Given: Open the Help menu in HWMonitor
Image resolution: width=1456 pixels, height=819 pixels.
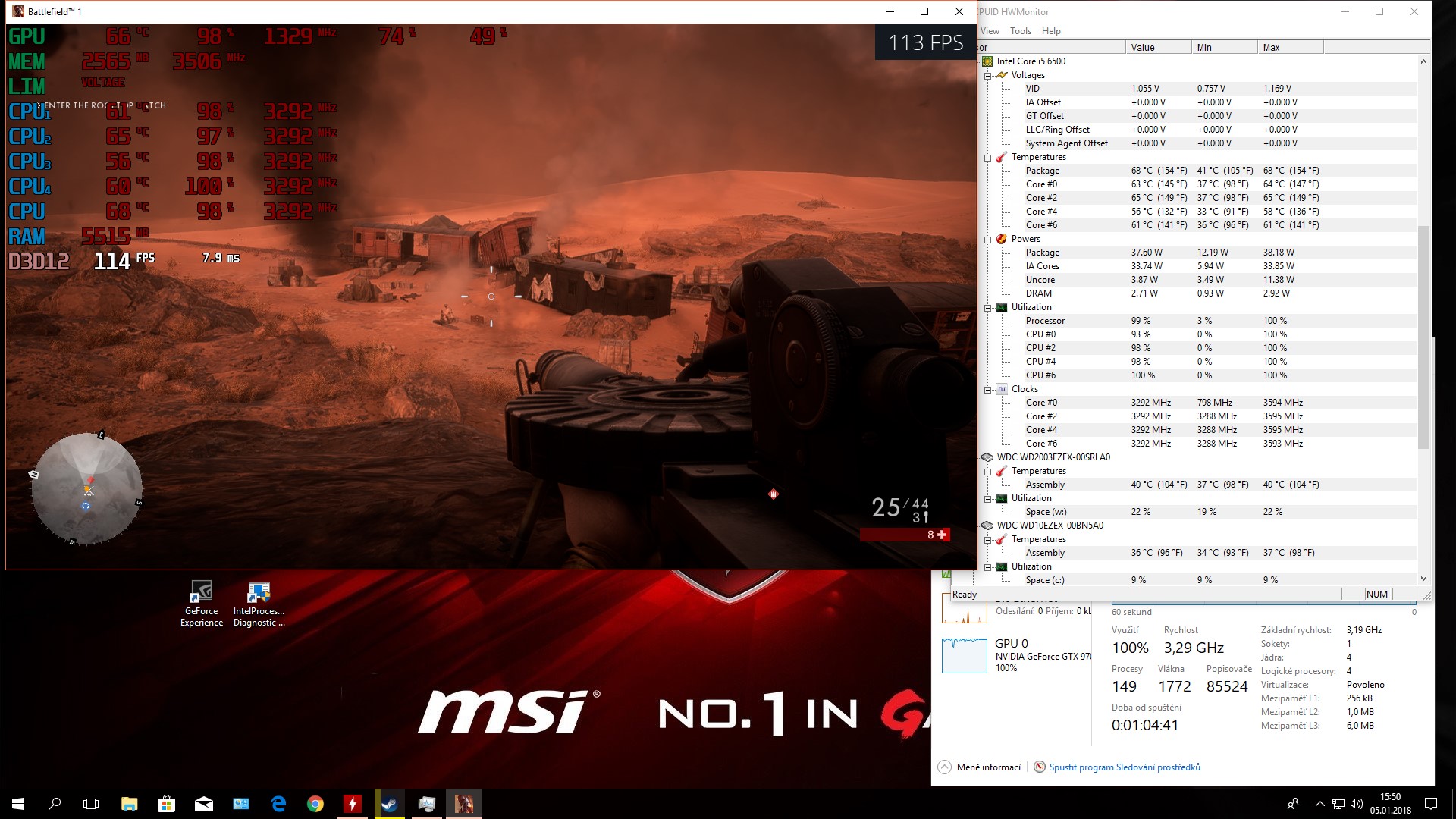Looking at the screenshot, I should (1051, 31).
